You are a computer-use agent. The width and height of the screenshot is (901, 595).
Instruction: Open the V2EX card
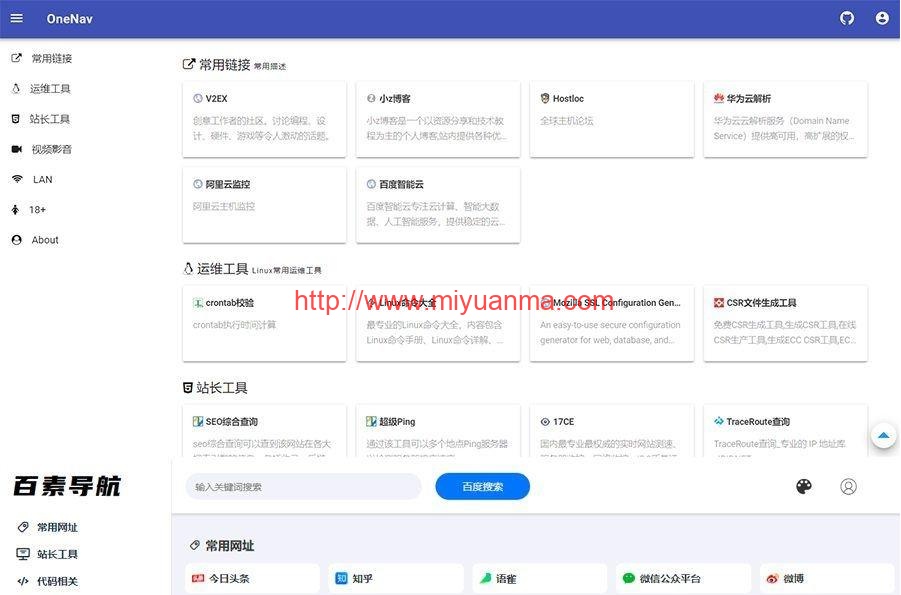click(264, 120)
